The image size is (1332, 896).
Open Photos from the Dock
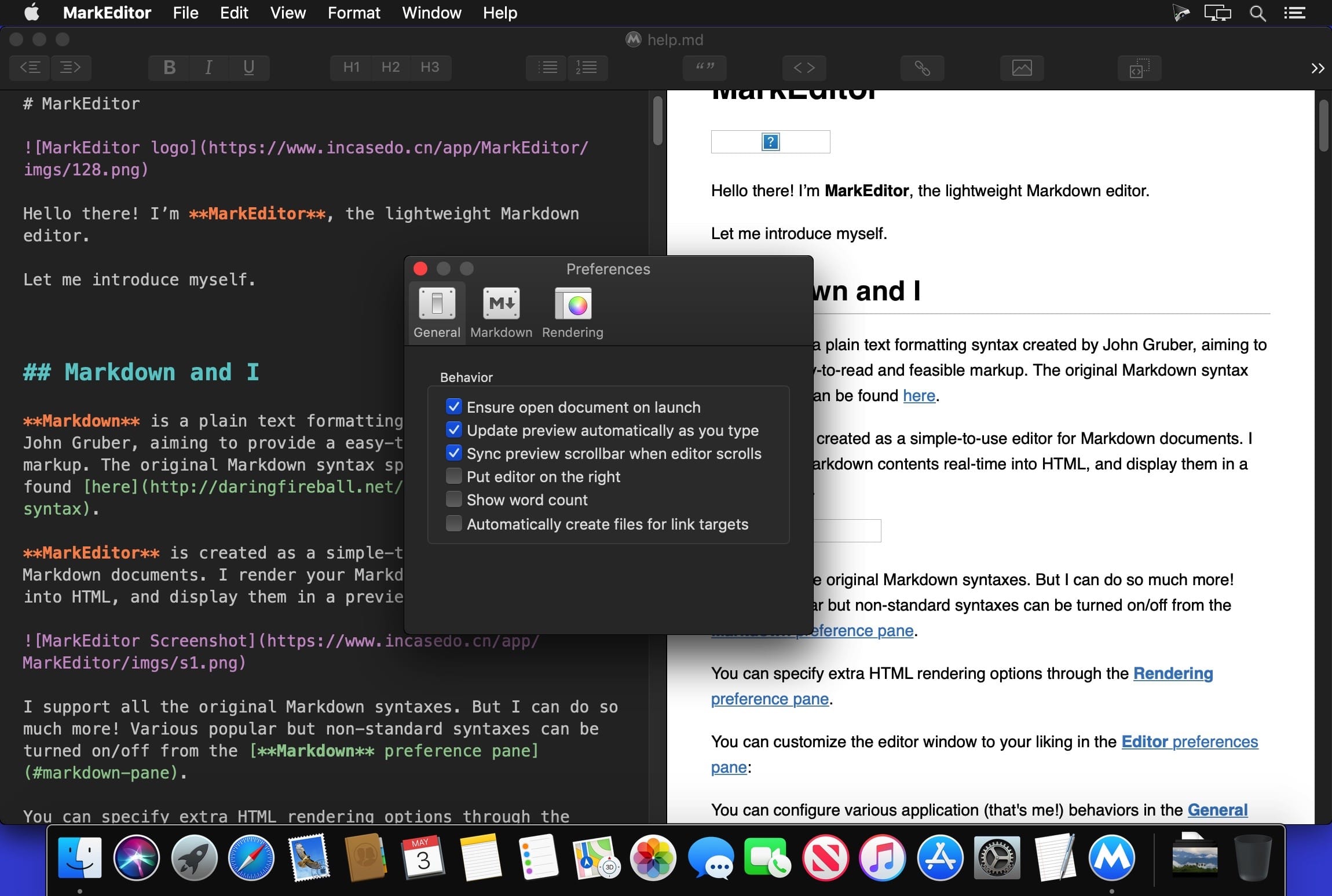pos(653,858)
